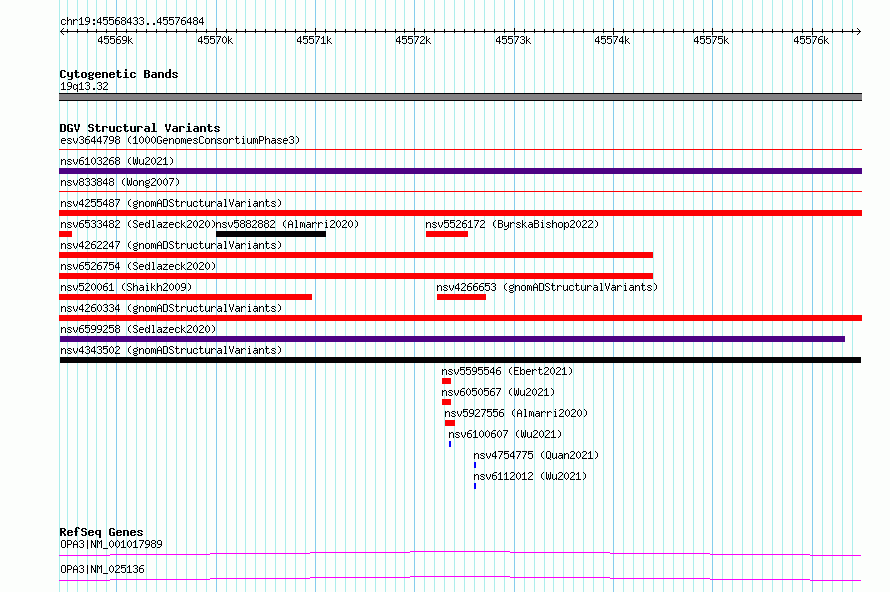This screenshot has height=592, width=890.
Task: Open the DGV Structural Variants track title
Action: coord(140,128)
